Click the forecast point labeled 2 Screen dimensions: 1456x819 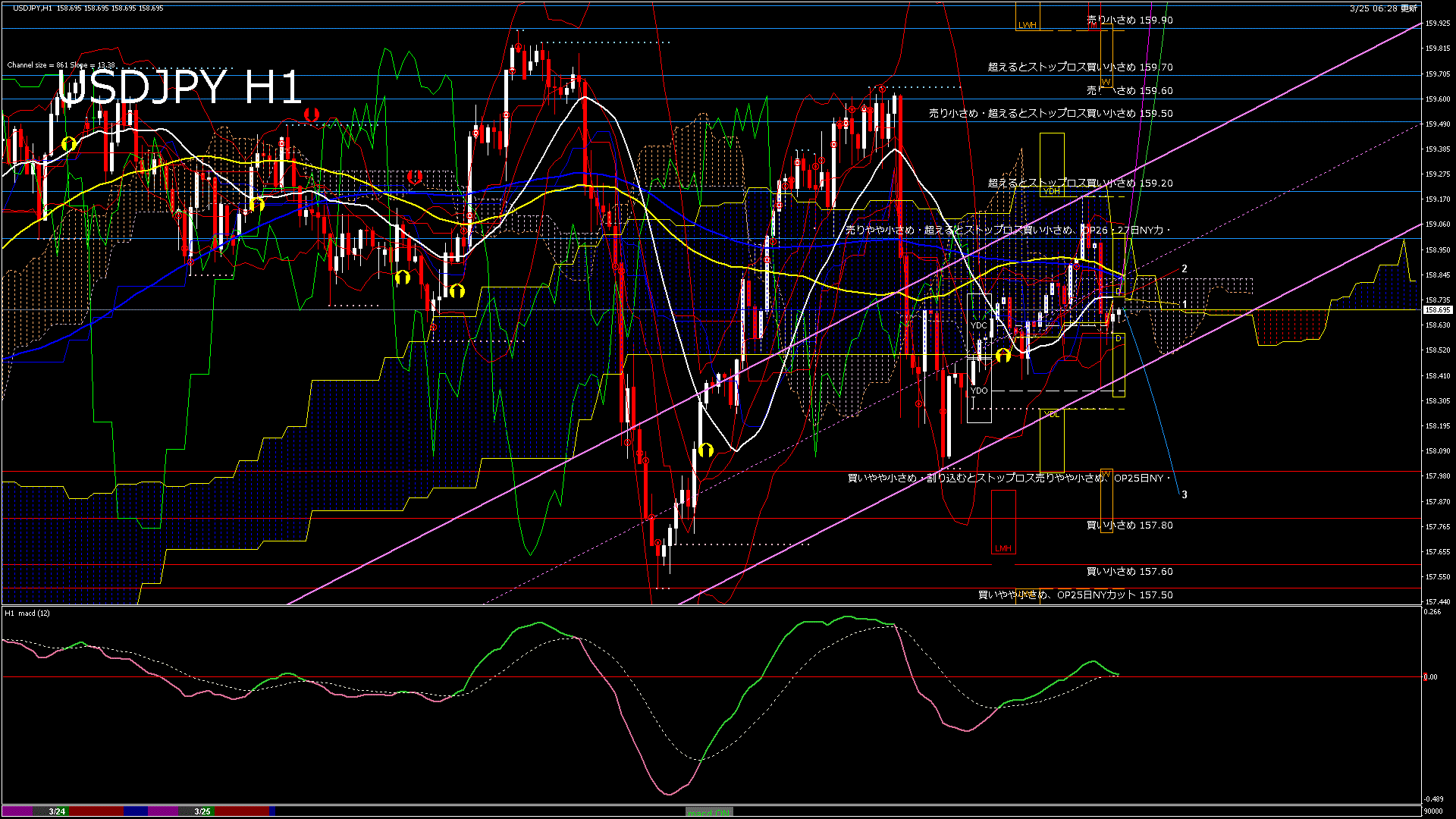[1185, 268]
